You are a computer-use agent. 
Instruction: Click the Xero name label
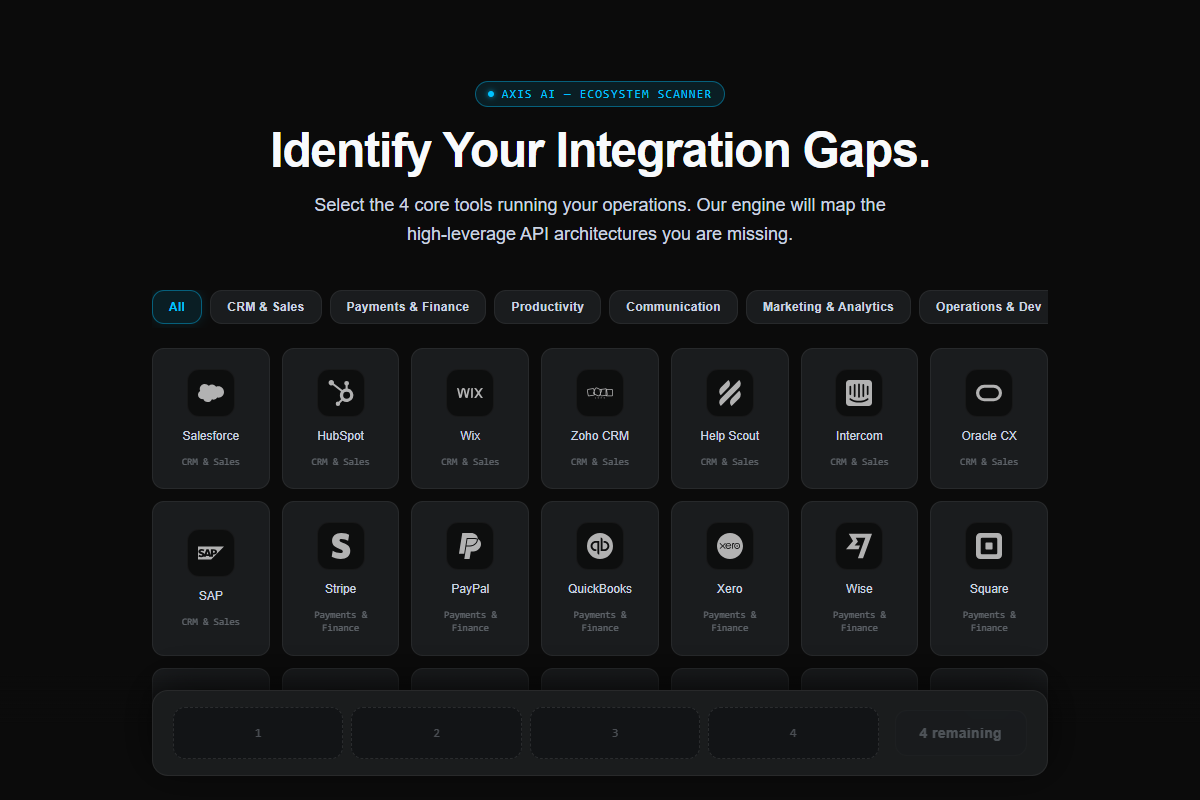coord(730,589)
